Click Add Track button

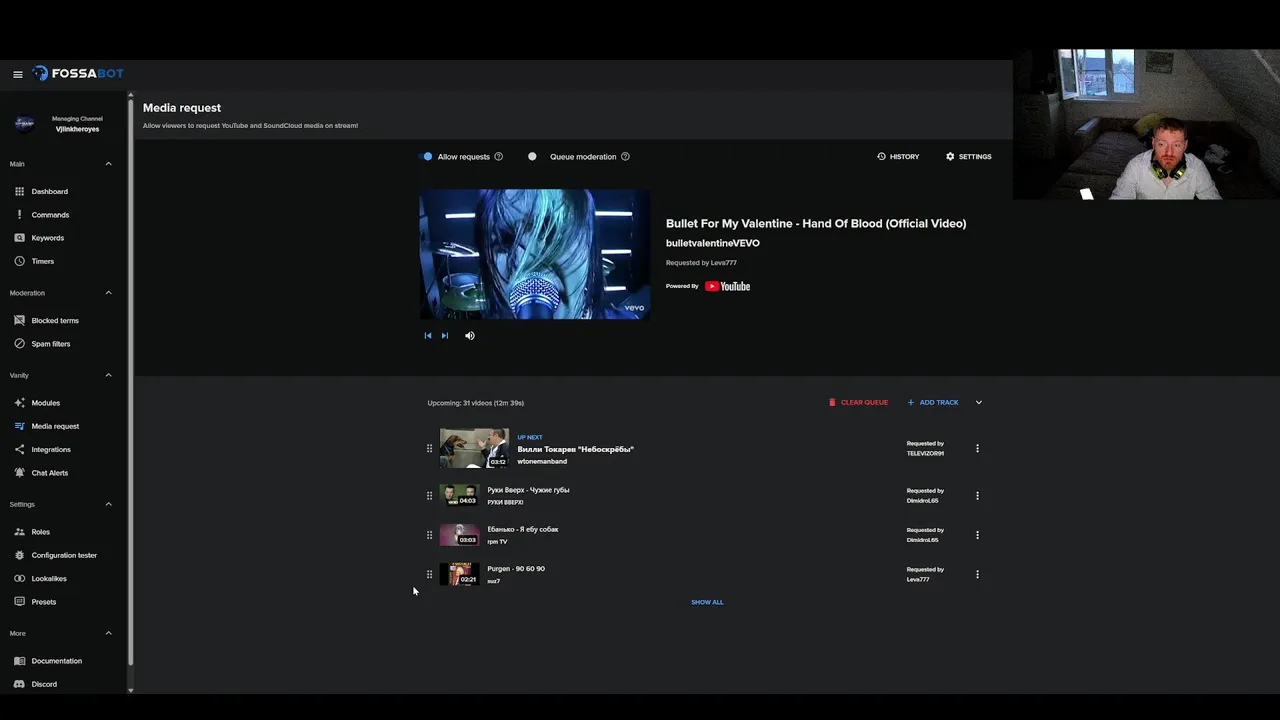(x=933, y=402)
